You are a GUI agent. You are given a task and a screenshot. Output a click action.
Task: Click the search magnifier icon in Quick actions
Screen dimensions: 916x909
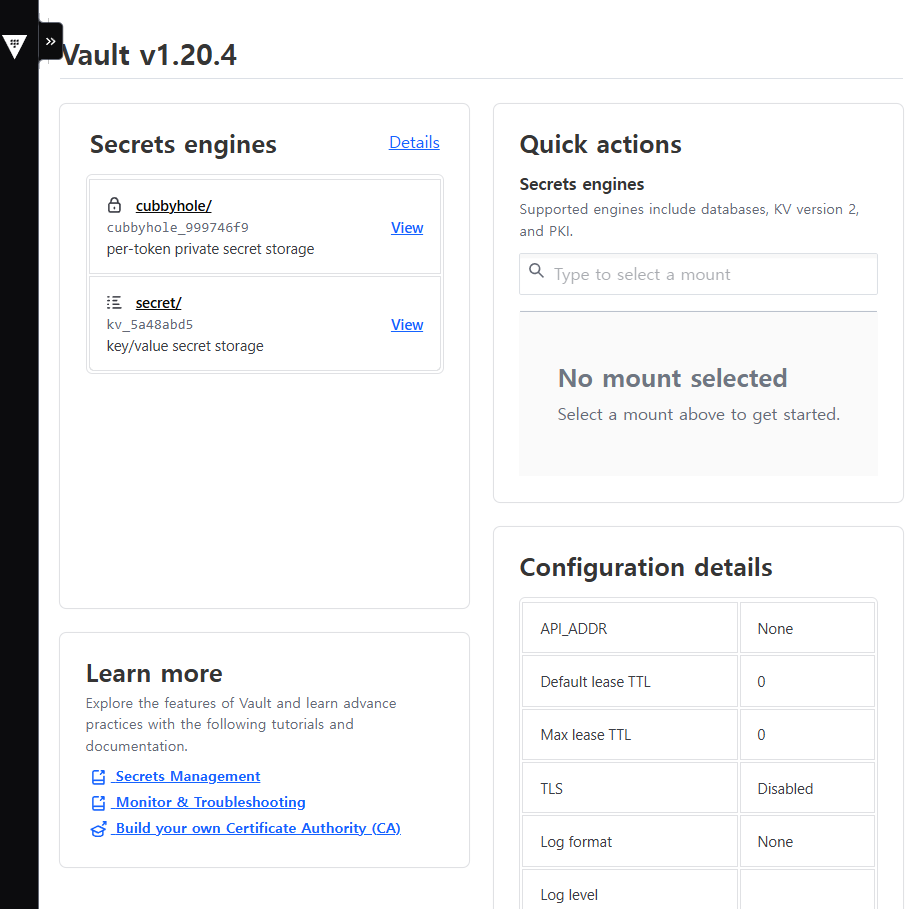click(536, 270)
